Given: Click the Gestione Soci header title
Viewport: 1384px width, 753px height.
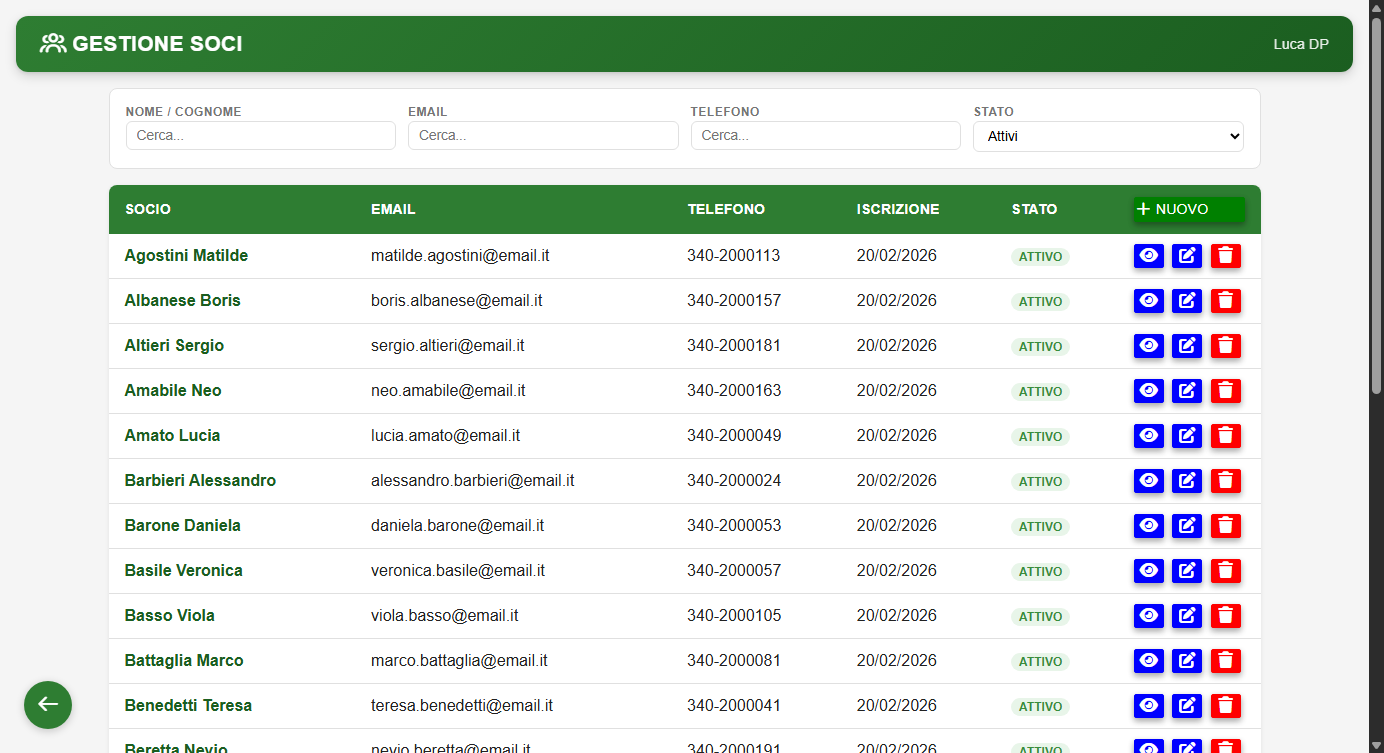Looking at the screenshot, I should (157, 44).
